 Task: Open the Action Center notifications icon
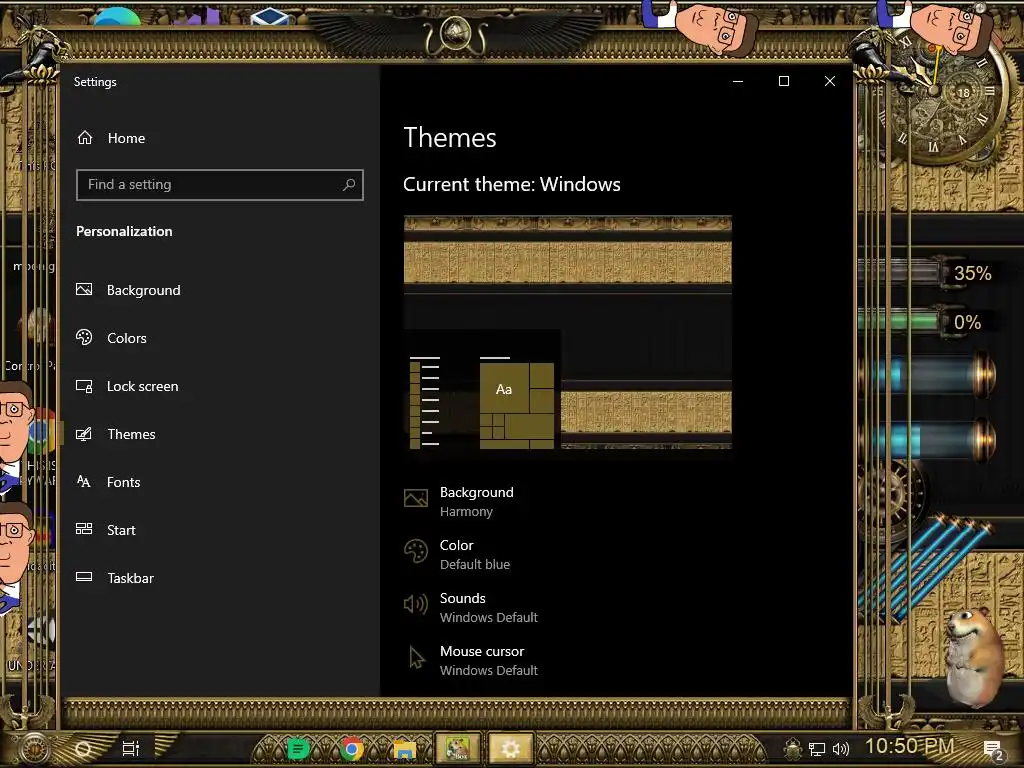point(993,750)
